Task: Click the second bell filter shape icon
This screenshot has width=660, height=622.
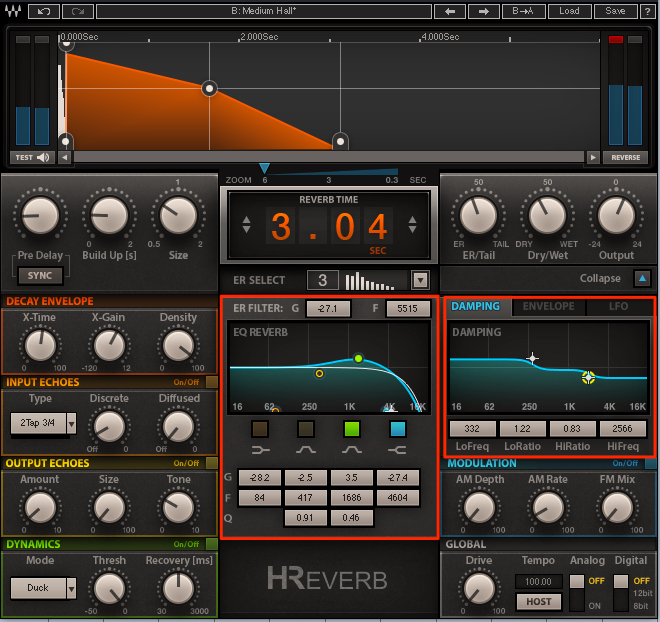Action: 352,450
